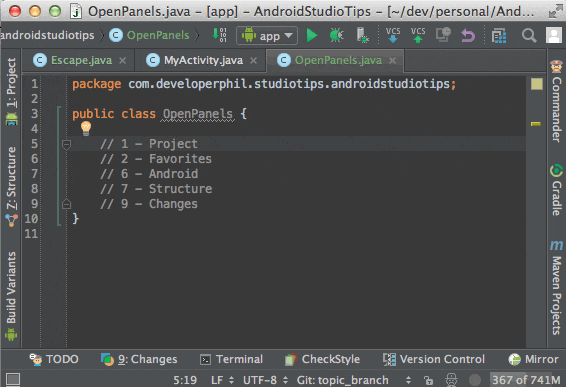Viewport: 567px width, 387px height.
Task: Click tool window quick access icon bottom-left
Action: point(13,379)
